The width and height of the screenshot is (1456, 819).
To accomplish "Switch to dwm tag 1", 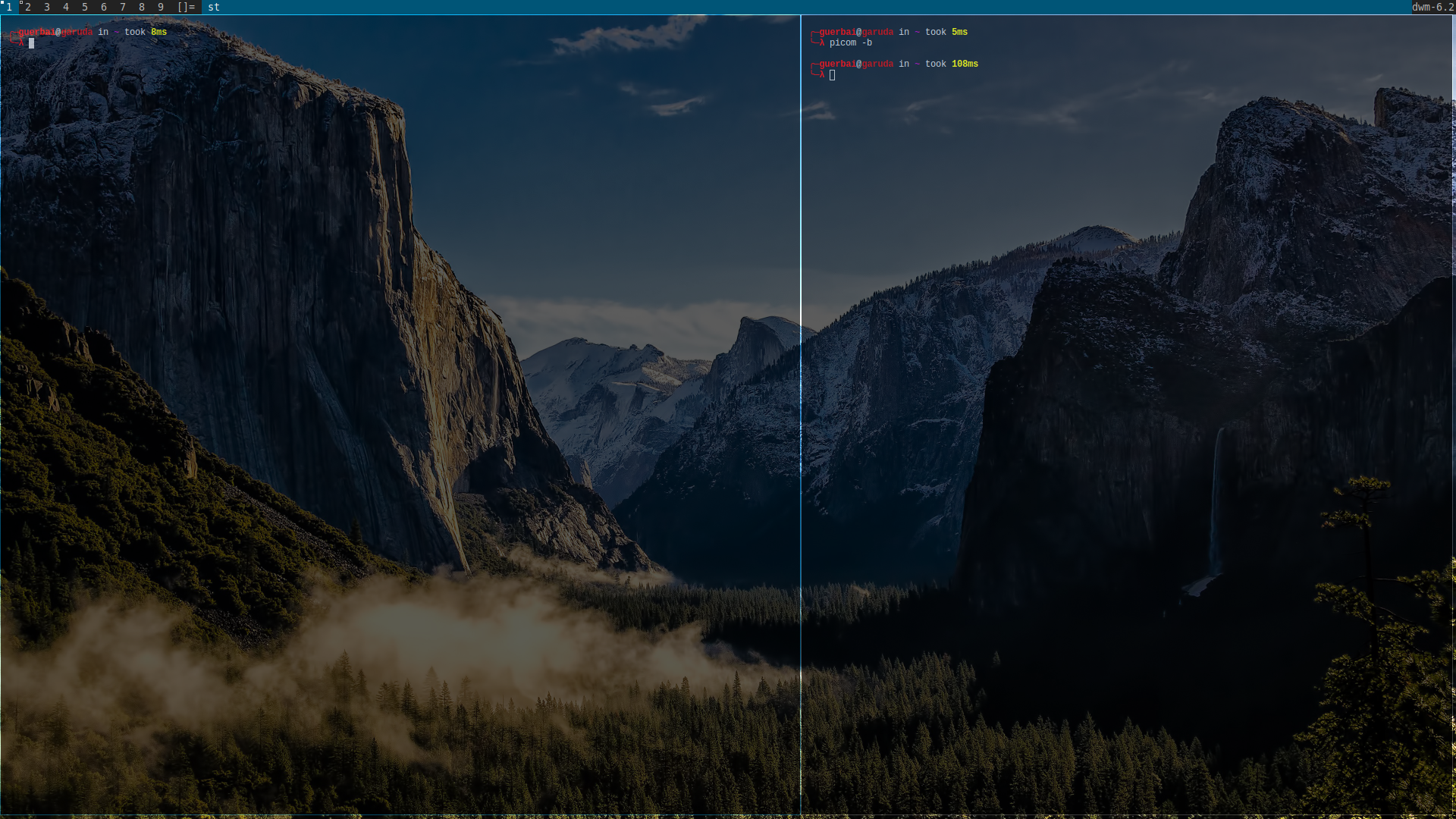I will (9, 7).
